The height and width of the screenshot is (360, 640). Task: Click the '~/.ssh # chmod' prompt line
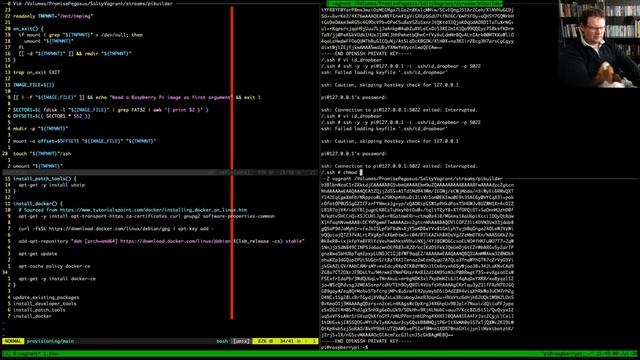[342, 172]
